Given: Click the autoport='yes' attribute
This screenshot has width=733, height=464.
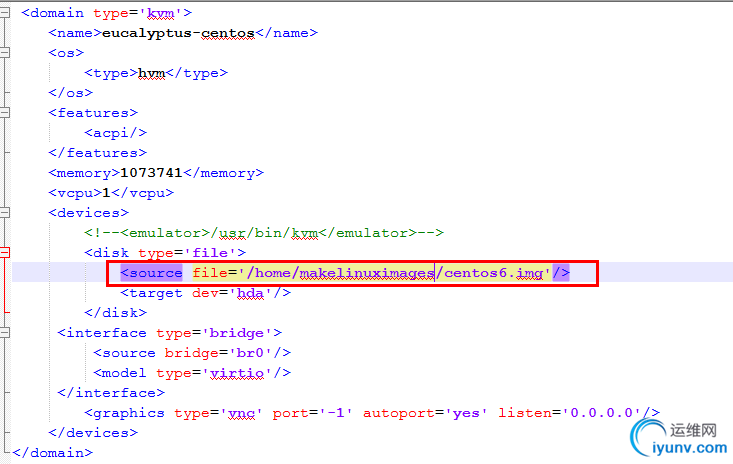Looking at the screenshot, I should pos(425,413).
